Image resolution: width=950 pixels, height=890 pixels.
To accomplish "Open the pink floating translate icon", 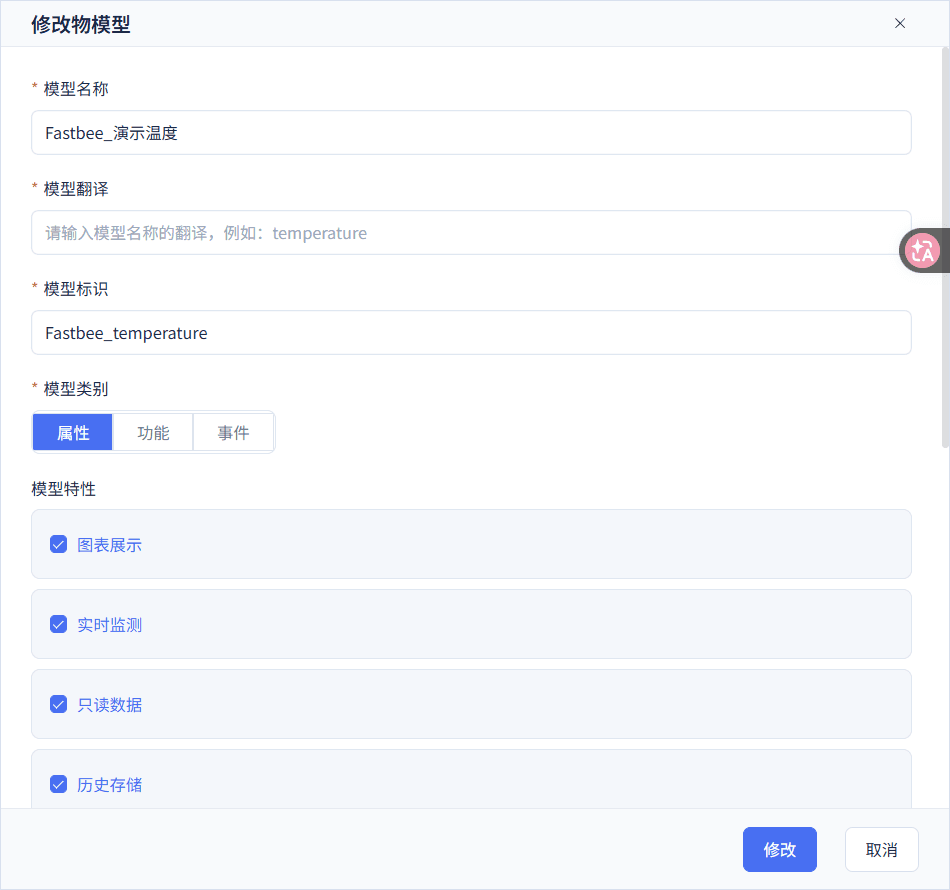I will coord(922,250).
